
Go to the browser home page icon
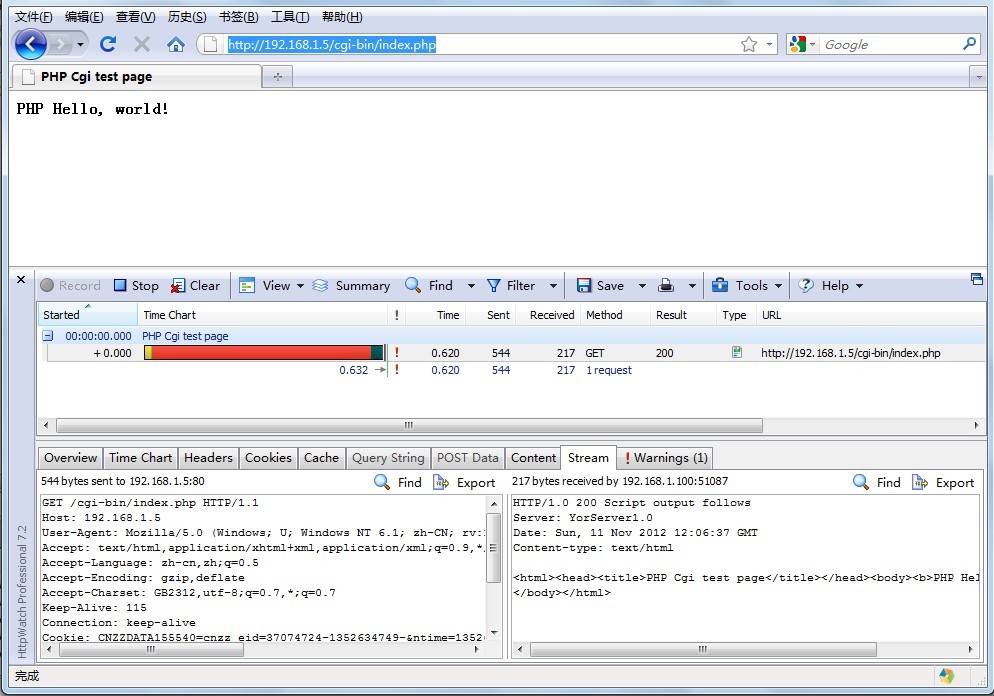(176, 44)
